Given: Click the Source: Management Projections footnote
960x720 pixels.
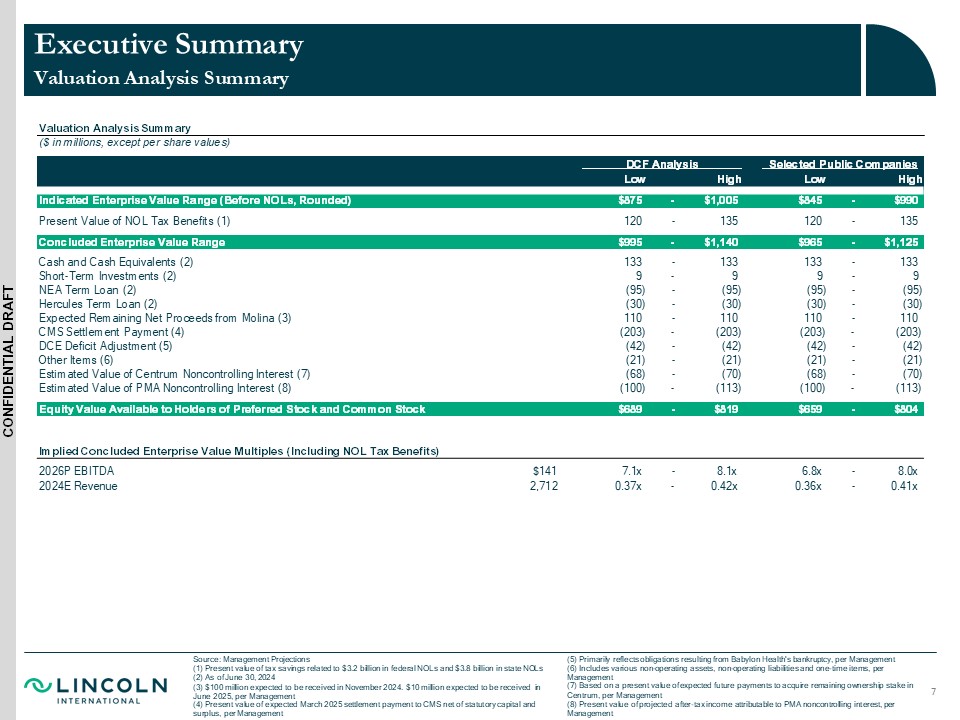Looking at the screenshot, I should pos(251,660).
